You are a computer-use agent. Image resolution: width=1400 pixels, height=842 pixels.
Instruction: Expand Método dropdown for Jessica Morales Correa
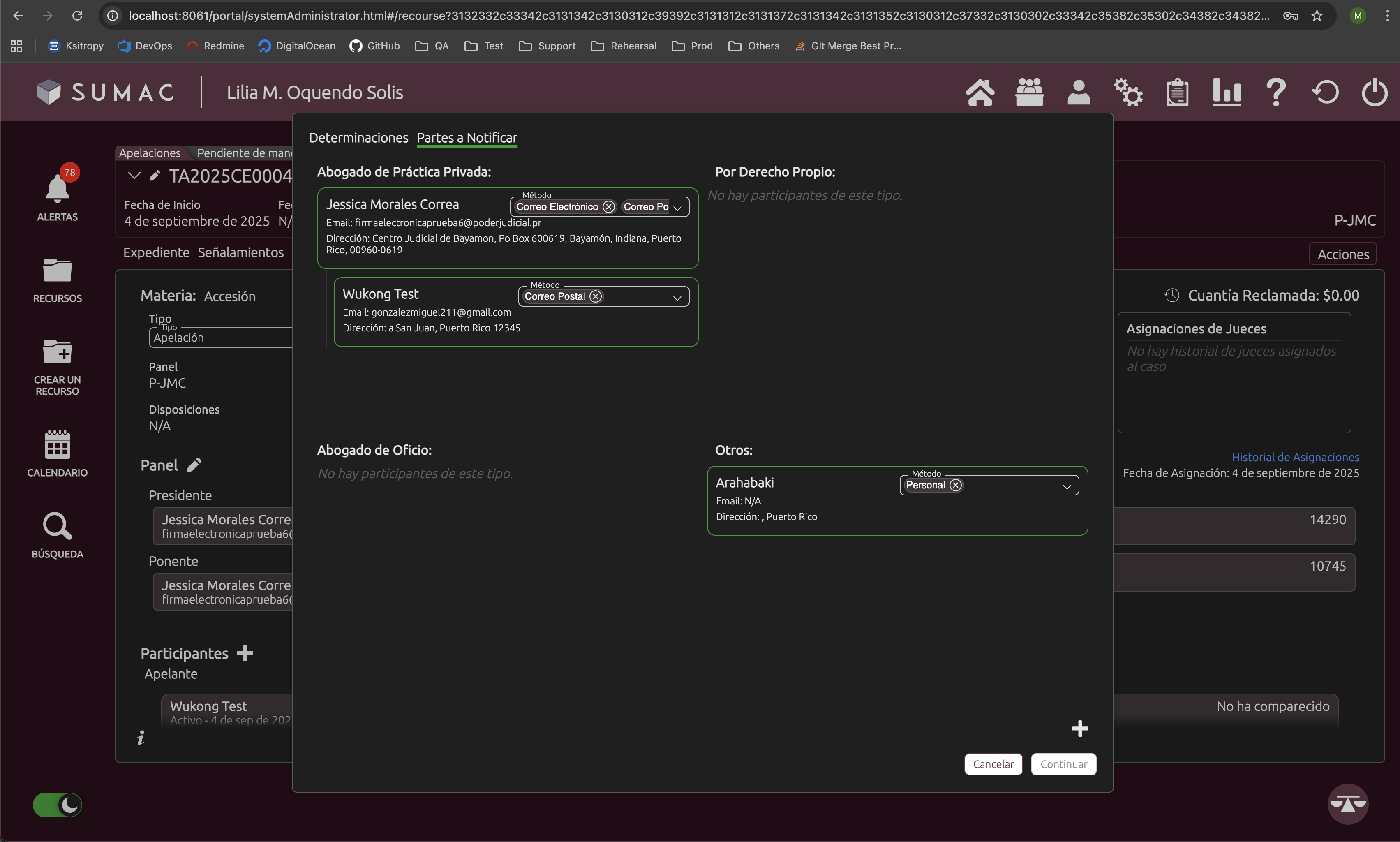[x=677, y=208]
